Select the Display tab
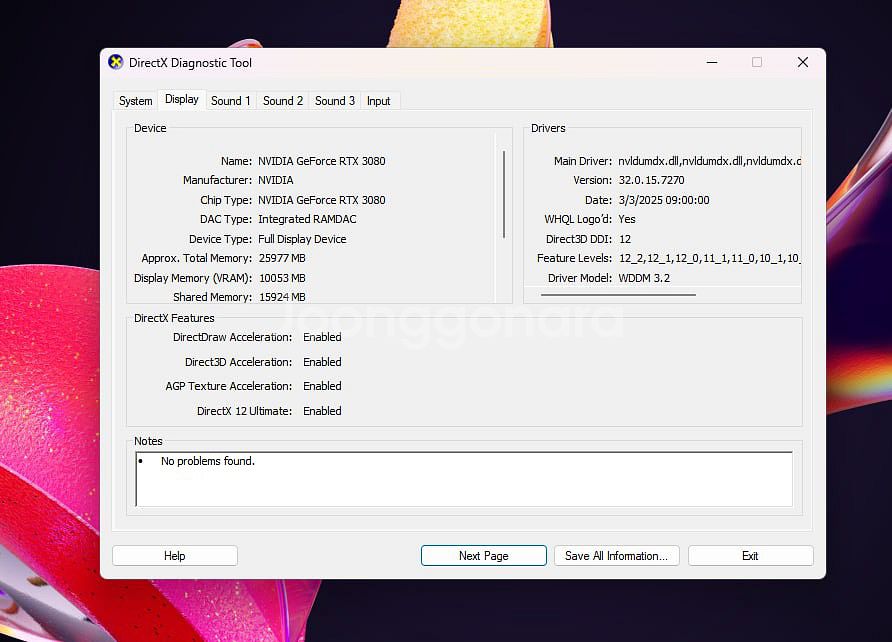892x642 pixels. pyautogui.click(x=181, y=100)
